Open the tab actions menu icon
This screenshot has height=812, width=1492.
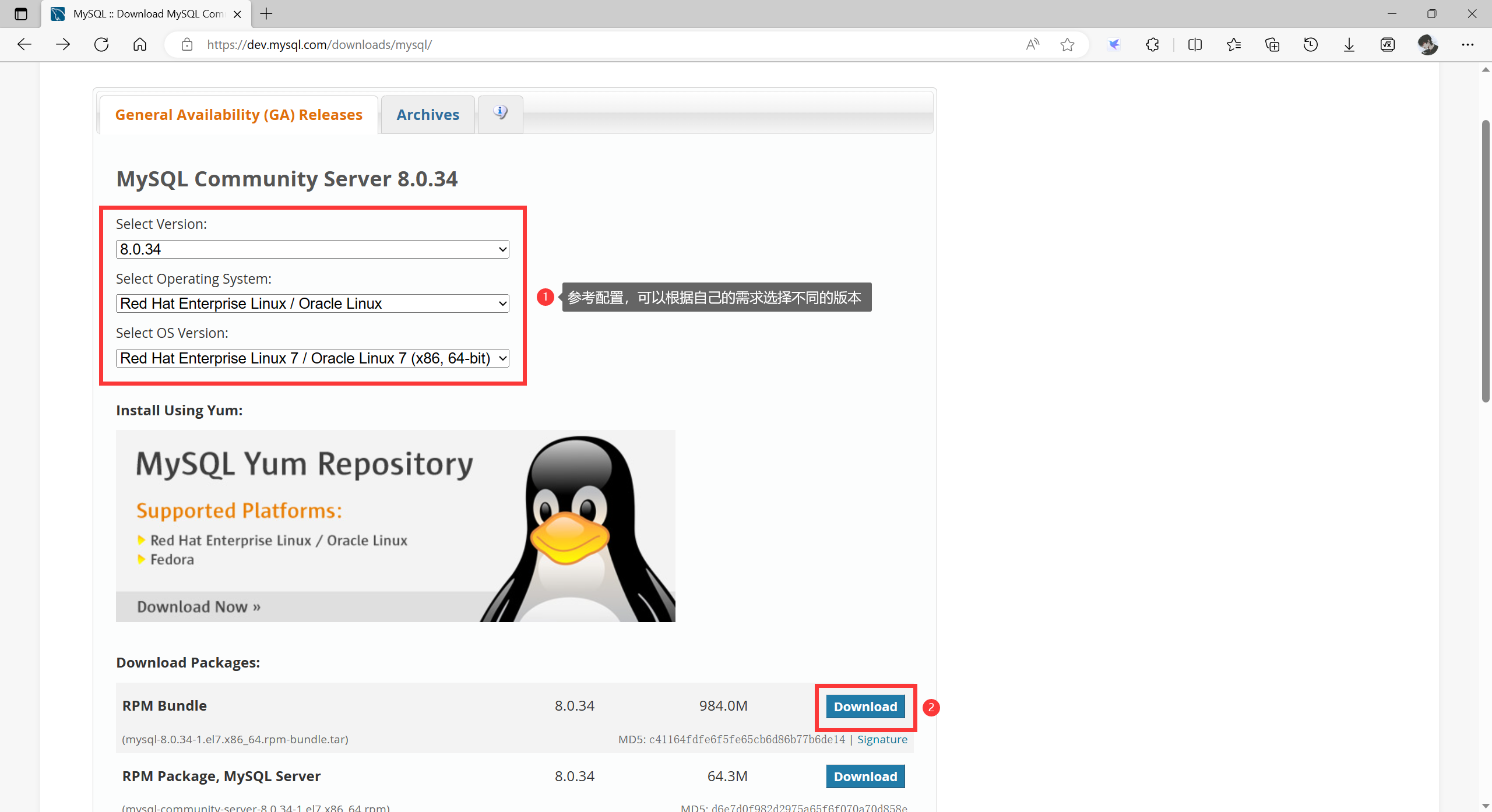pyautogui.click(x=21, y=14)
